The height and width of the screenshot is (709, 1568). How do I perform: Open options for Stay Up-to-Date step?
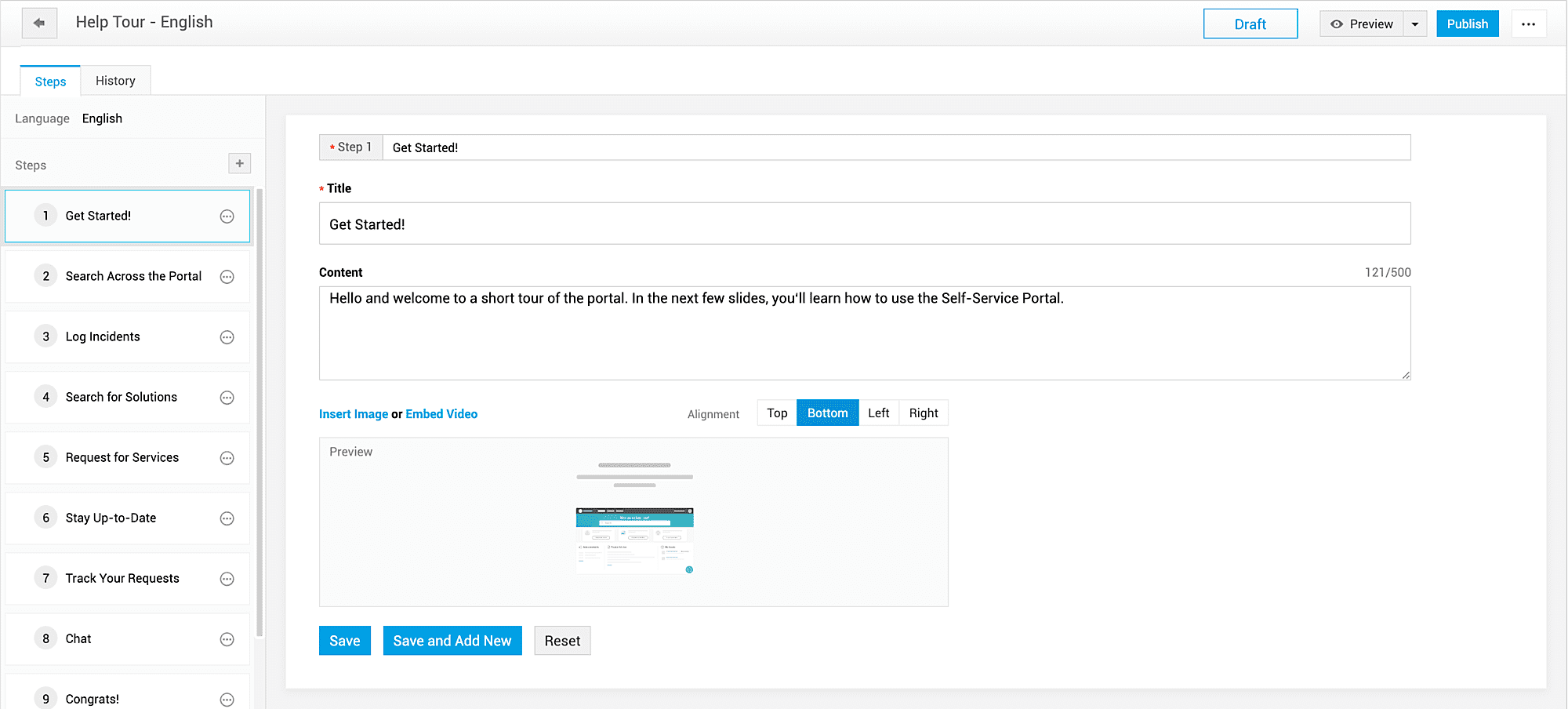[x=227, y=518]
